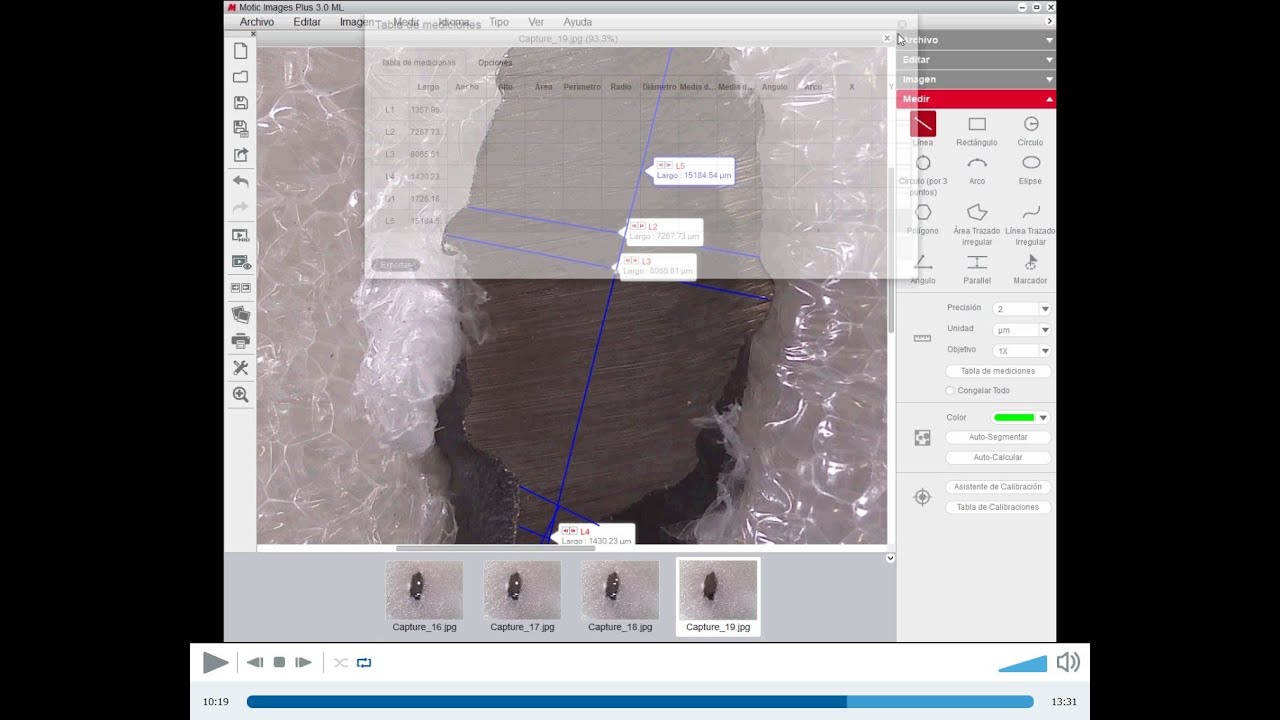The image size is (1280, 720).
Task: Select the Rectángulo measurement tool
Action: tap(977, 124)
